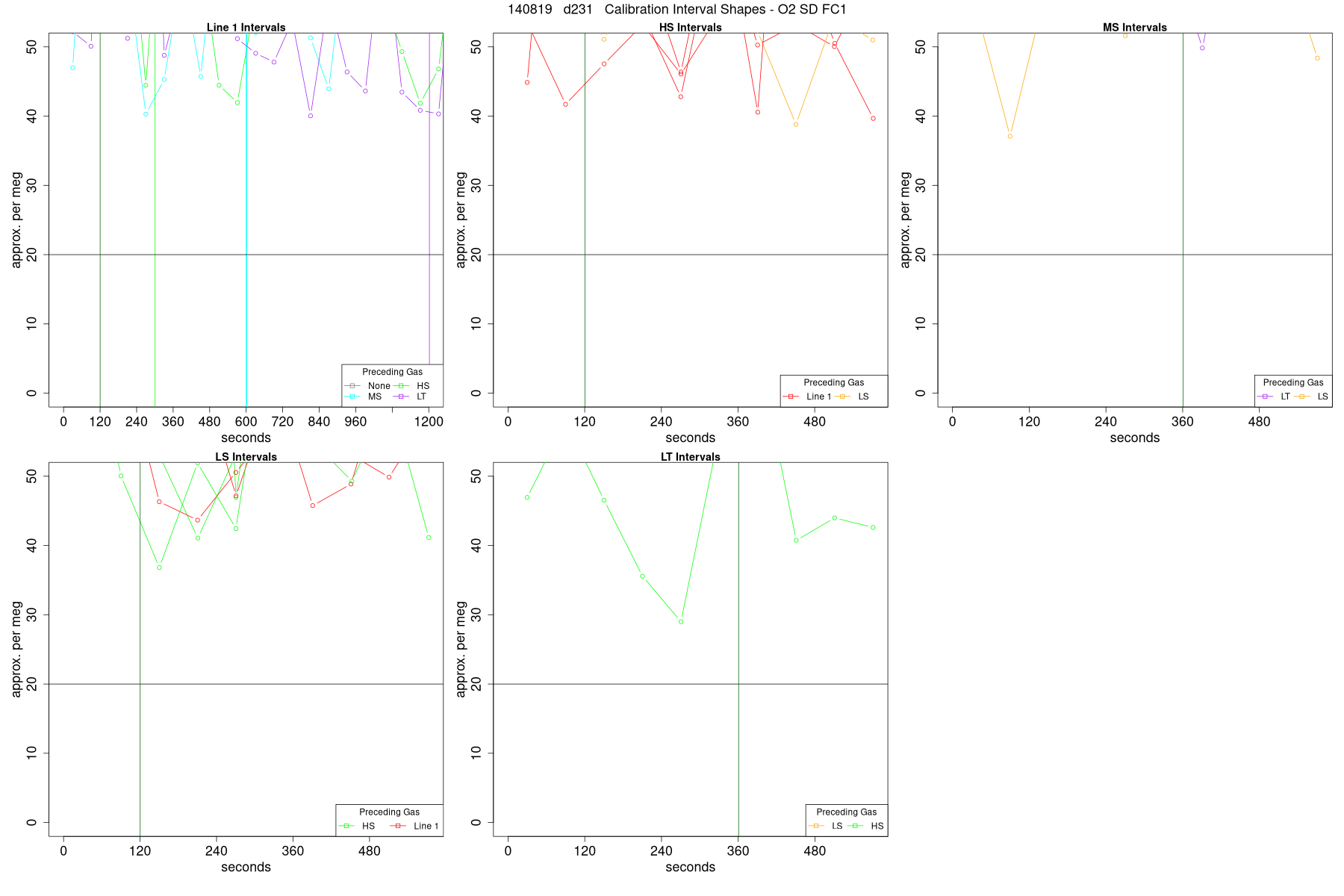Click the 'Preceding Gas' legend heading in LT Intervals
1344x896 pixels.
click(x=847, y=812)
